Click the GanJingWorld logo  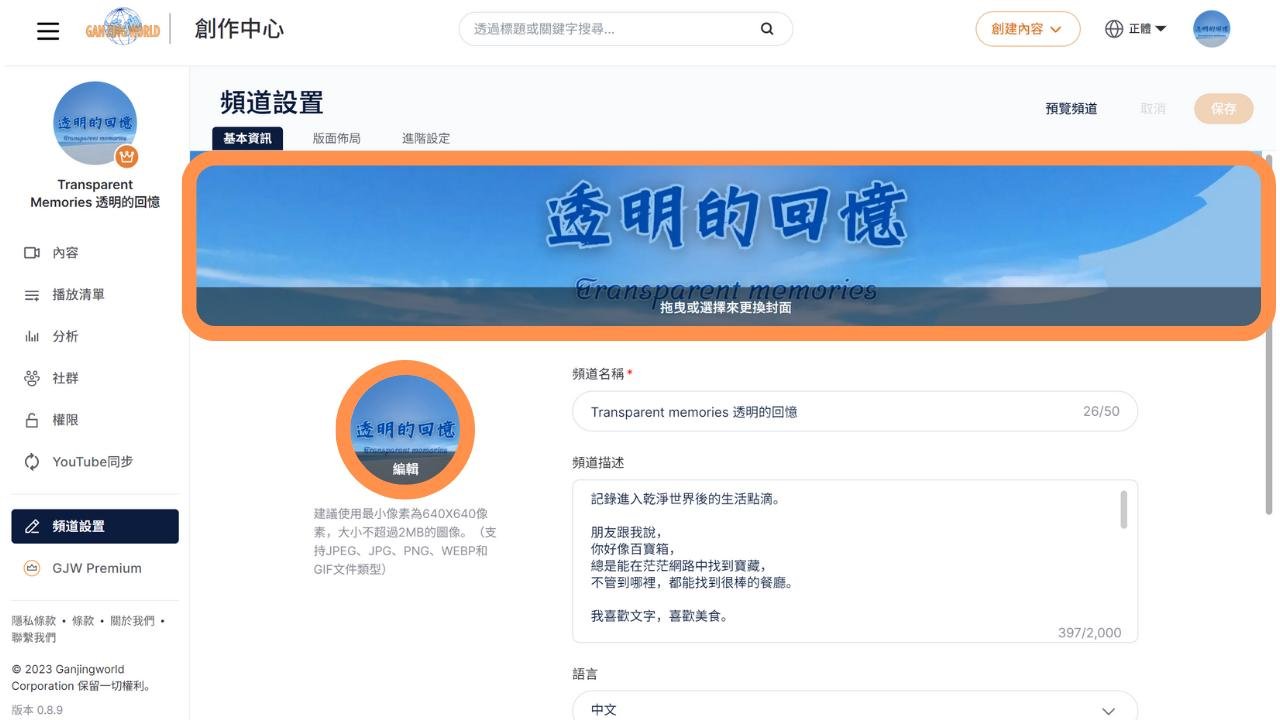(122, 29)
